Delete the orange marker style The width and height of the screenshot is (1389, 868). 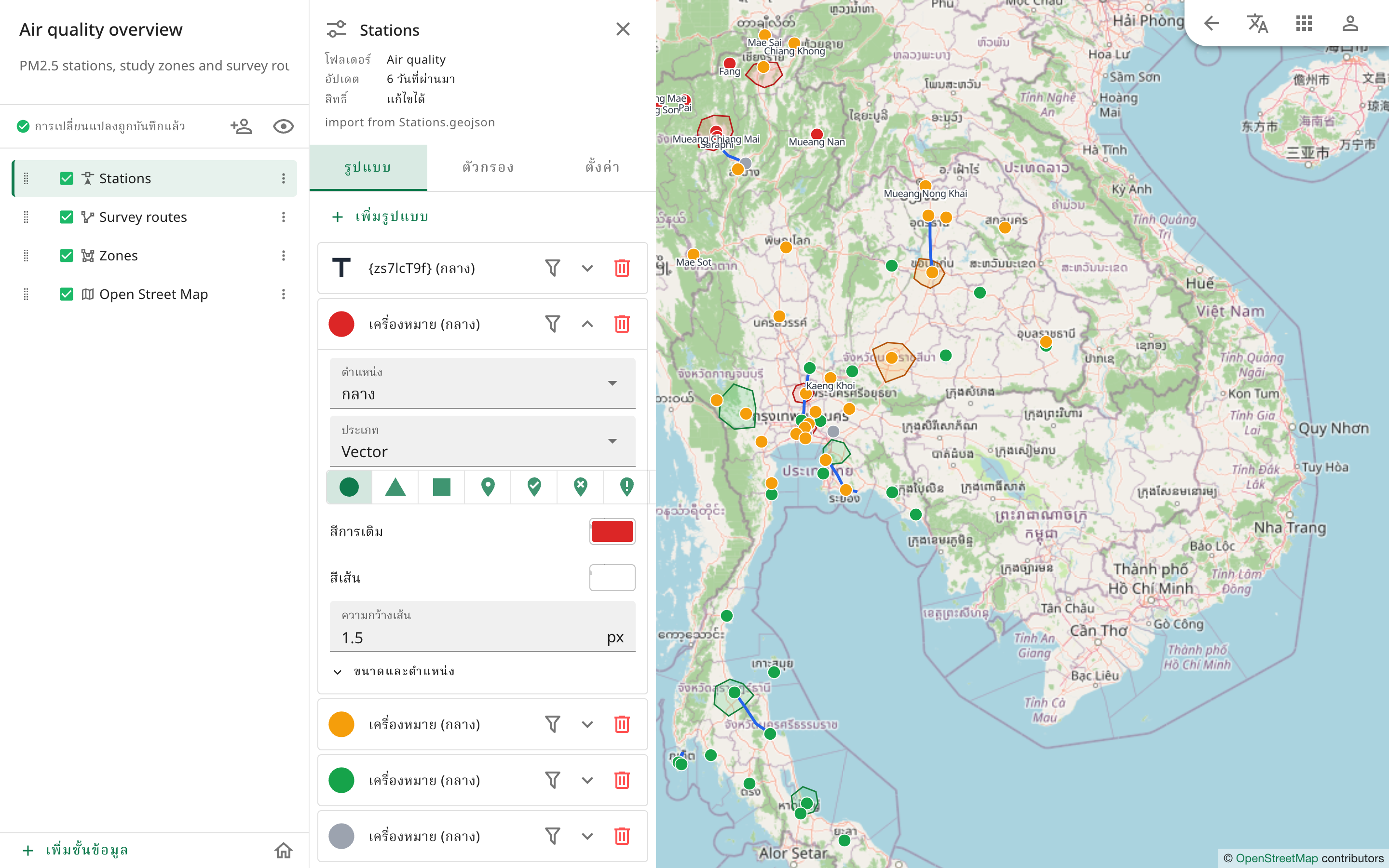[x=622, y=724]
